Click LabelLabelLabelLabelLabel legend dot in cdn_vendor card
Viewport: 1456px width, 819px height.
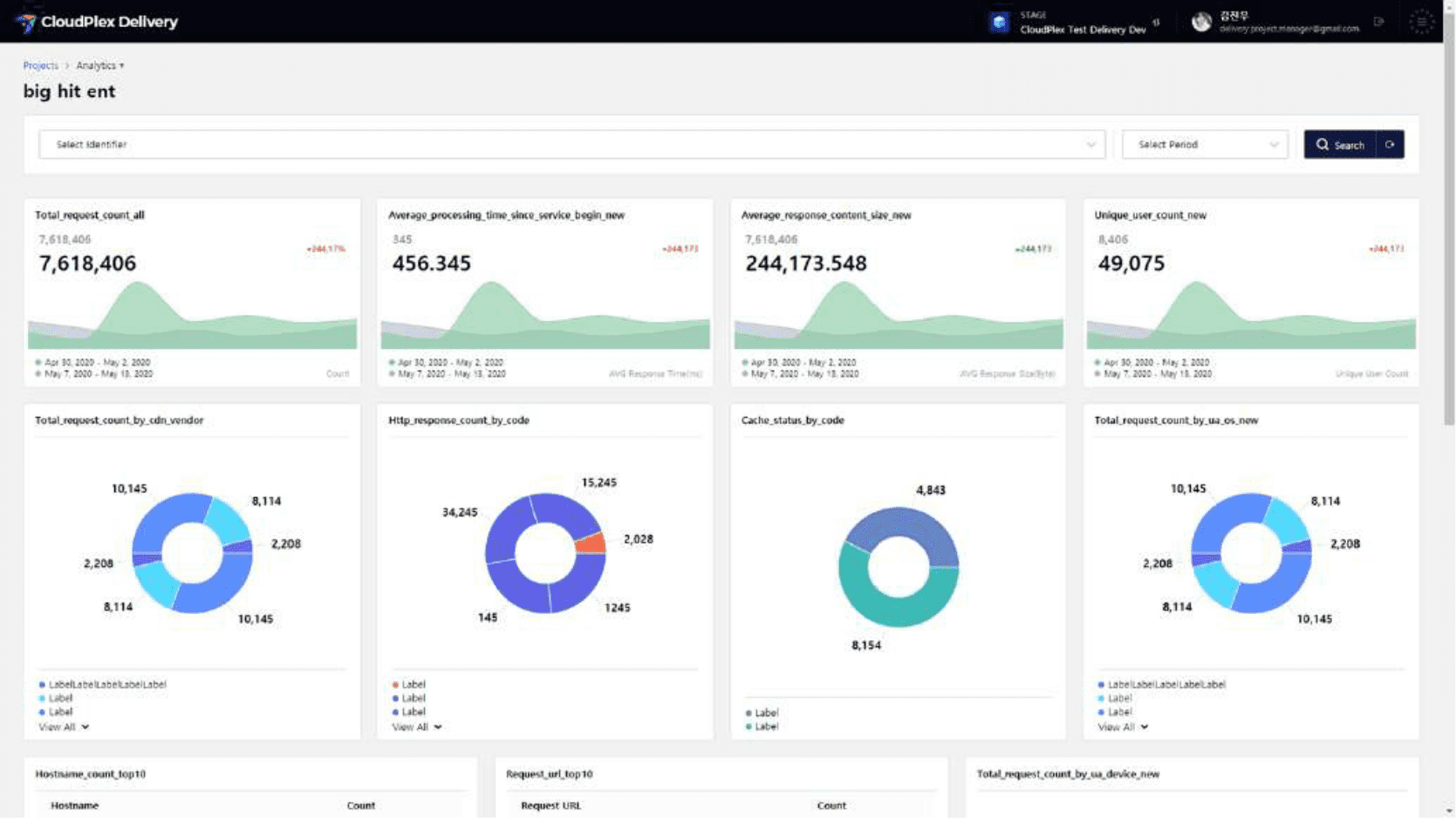(x=42, y=685)
